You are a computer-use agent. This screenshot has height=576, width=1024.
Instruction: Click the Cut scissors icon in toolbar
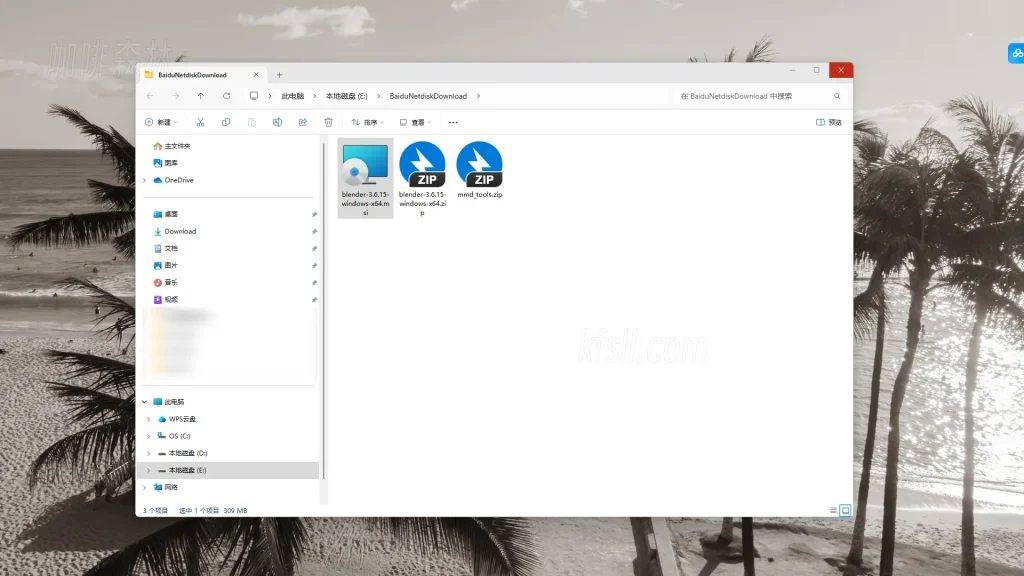click(200, 122)
